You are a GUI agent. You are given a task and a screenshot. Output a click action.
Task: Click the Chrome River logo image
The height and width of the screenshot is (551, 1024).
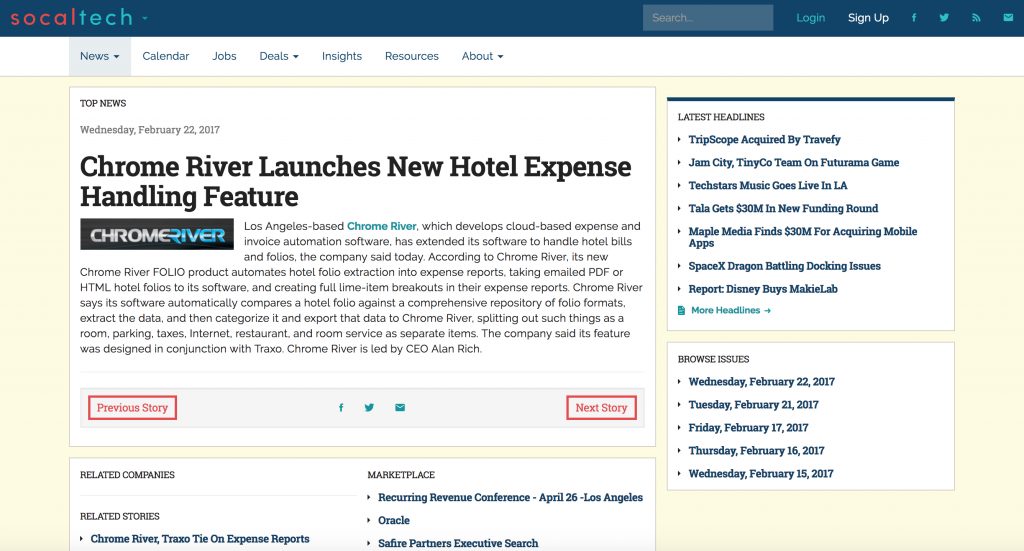157,235
